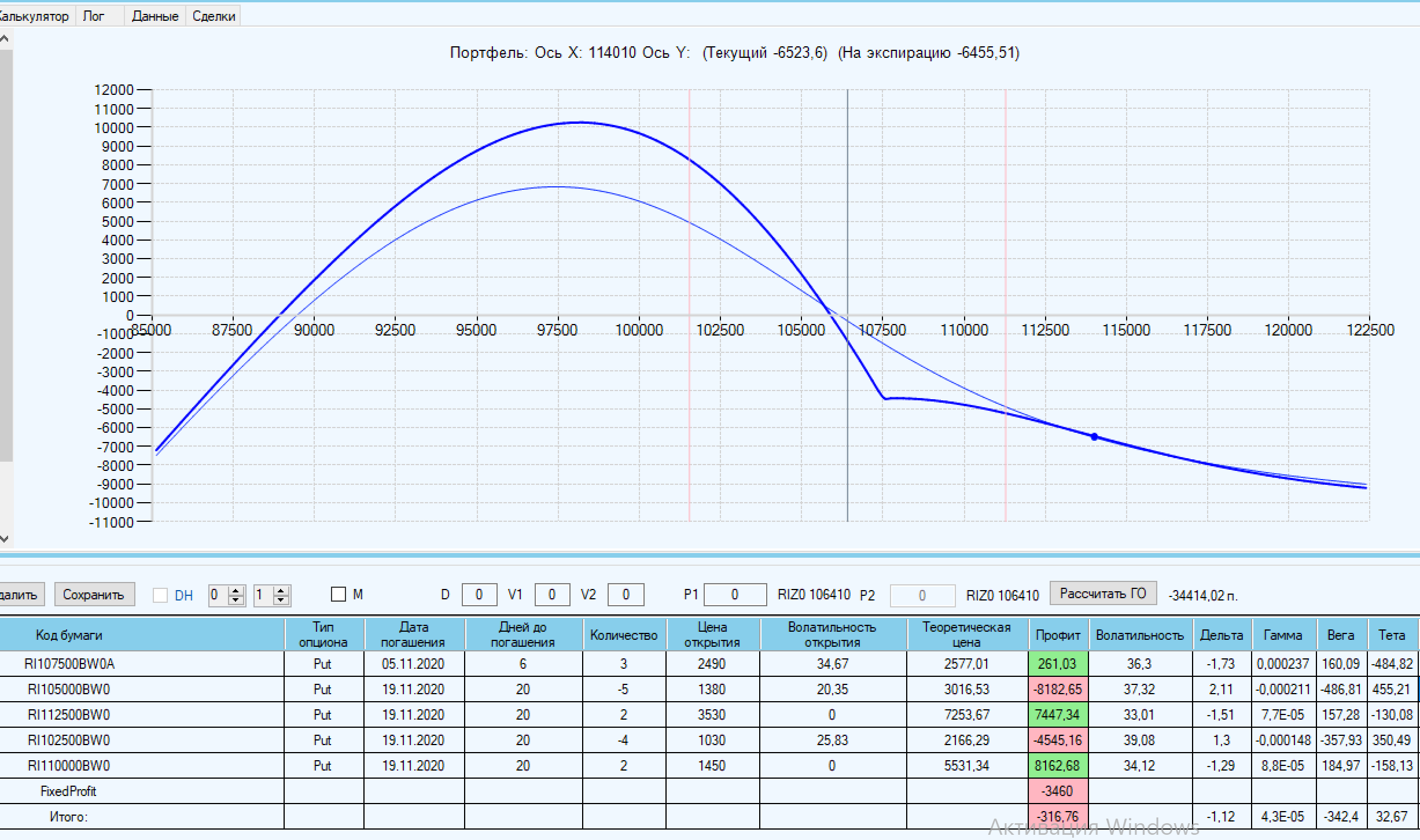Toggle the M checkbox
The image size is (1420, 840).
(x=339, y=594)
